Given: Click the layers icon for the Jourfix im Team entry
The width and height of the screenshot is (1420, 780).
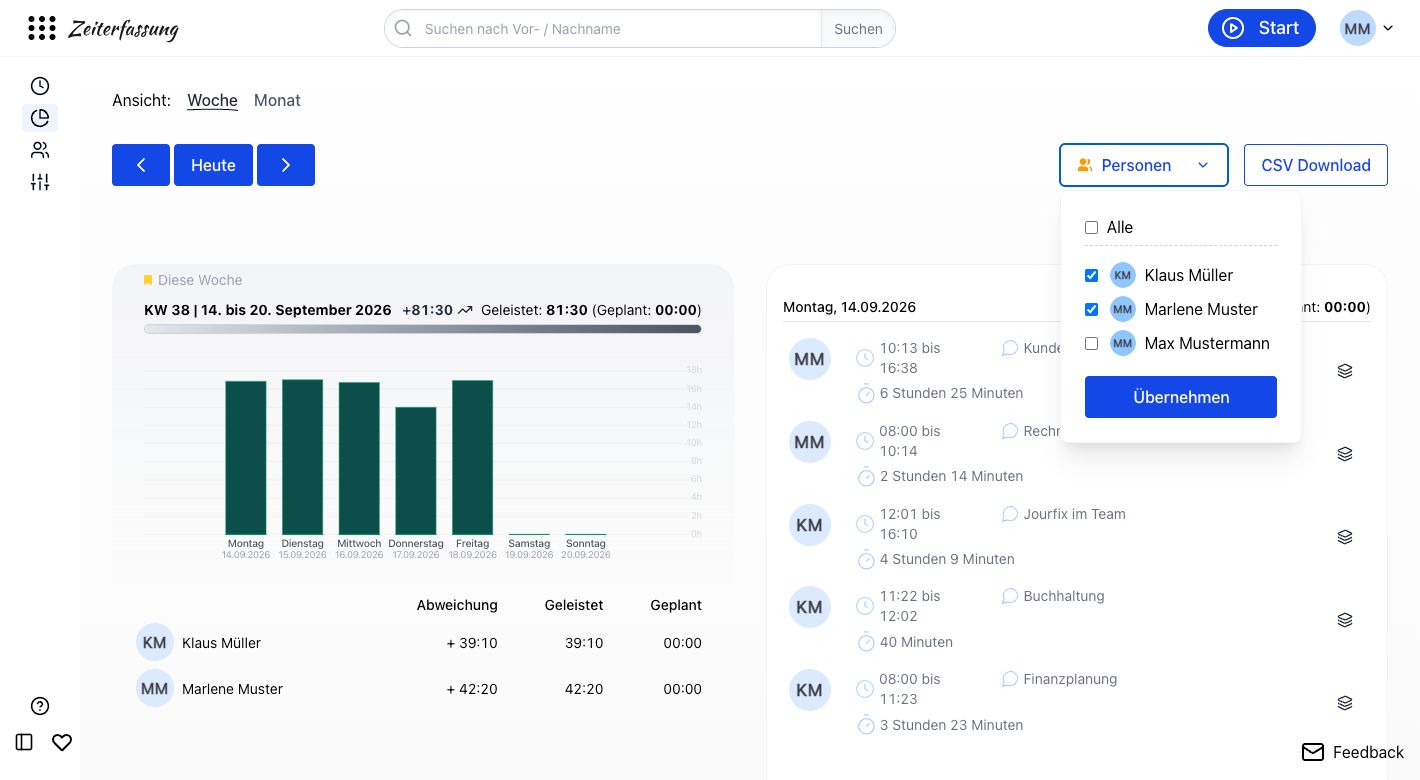Looking at the screenshot, I should click(x=1345, y=537).
